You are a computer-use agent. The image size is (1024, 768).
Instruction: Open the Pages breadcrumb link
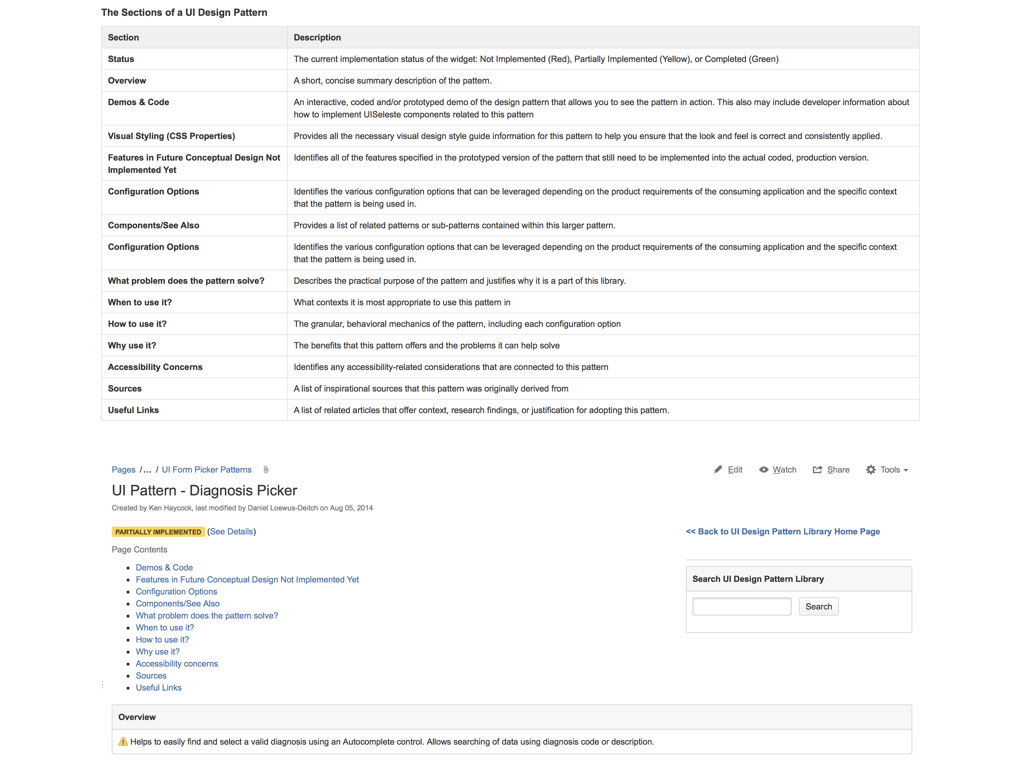coord(123,470)
